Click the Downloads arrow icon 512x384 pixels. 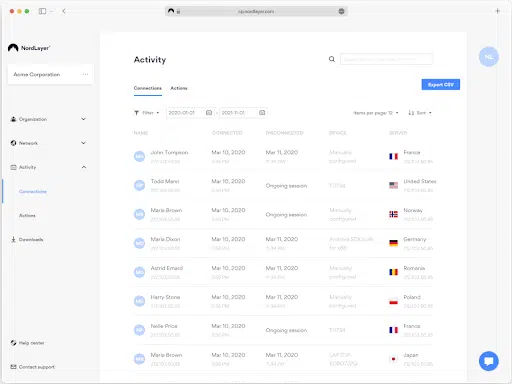click(13, 239)
